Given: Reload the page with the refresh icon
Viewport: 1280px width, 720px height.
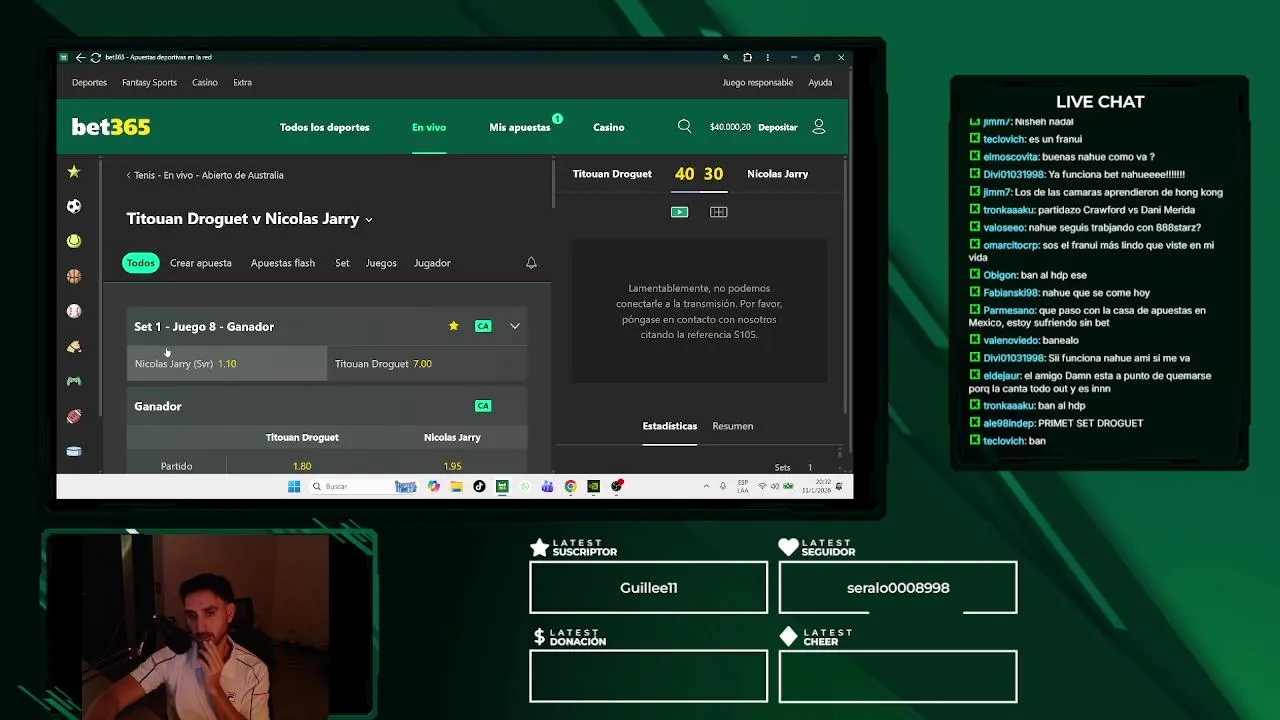Looking at the screenshot, I should (x=95, y=58).
